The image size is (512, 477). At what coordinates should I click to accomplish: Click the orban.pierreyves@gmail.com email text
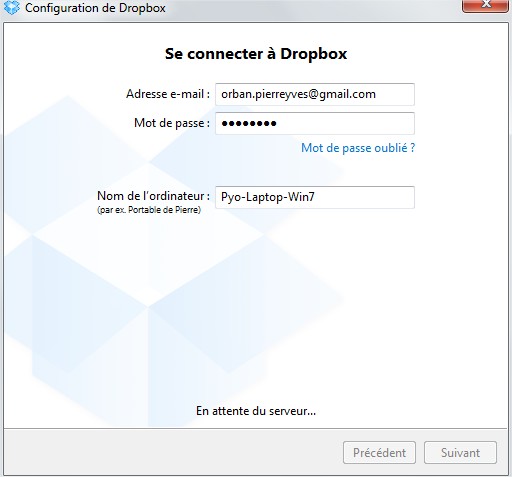[298, 94]
